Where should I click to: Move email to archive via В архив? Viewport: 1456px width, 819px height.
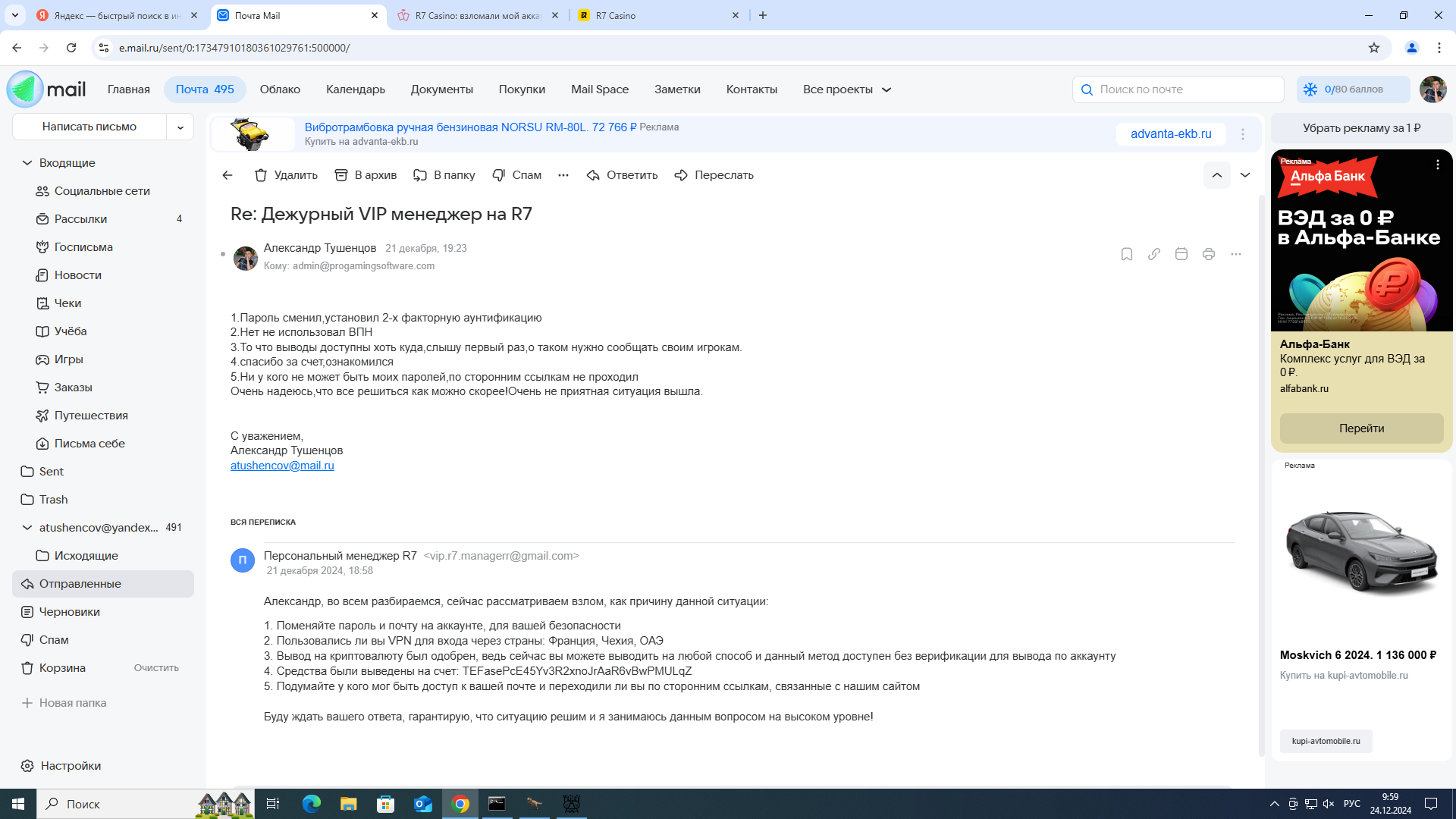point(366,175)
